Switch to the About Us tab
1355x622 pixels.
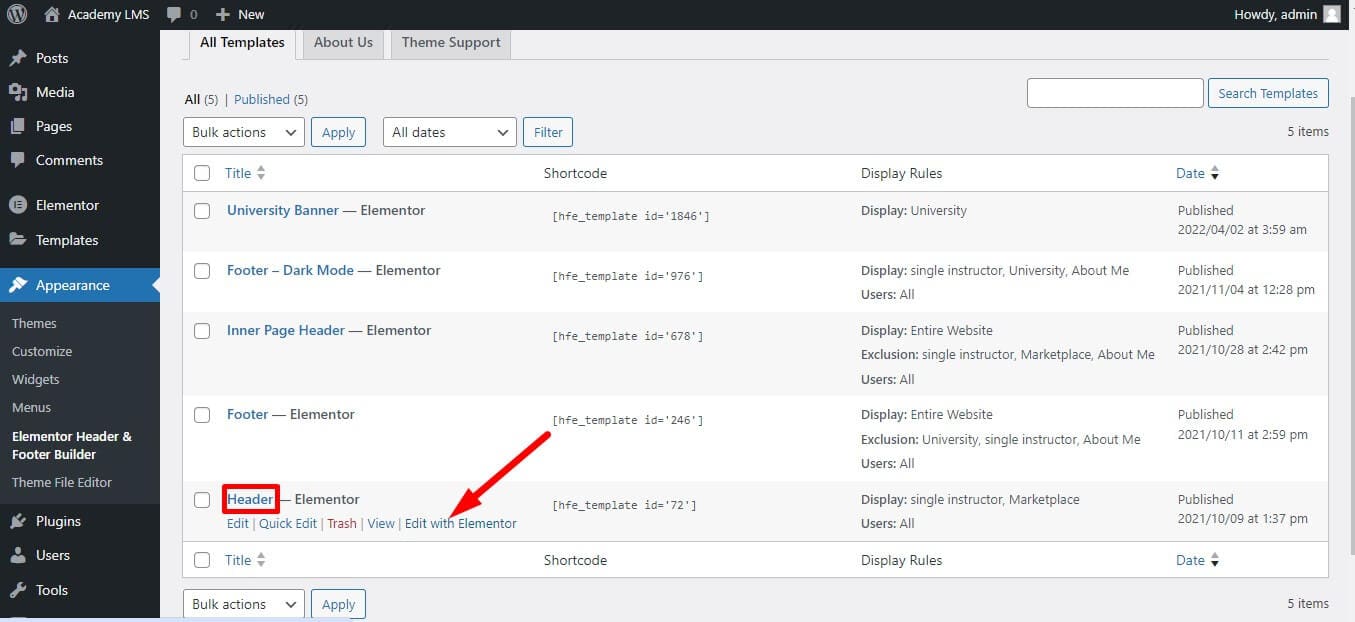[343, 43]
